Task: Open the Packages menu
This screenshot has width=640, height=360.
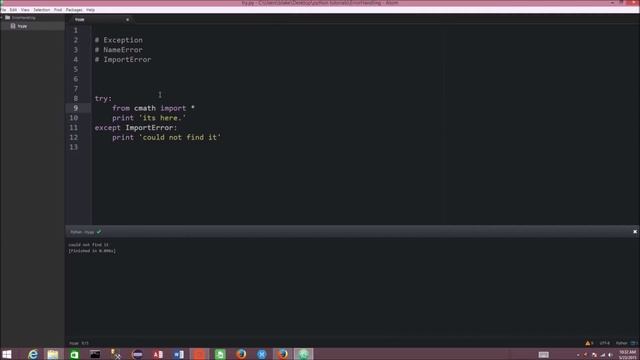Action: (74, 9)
